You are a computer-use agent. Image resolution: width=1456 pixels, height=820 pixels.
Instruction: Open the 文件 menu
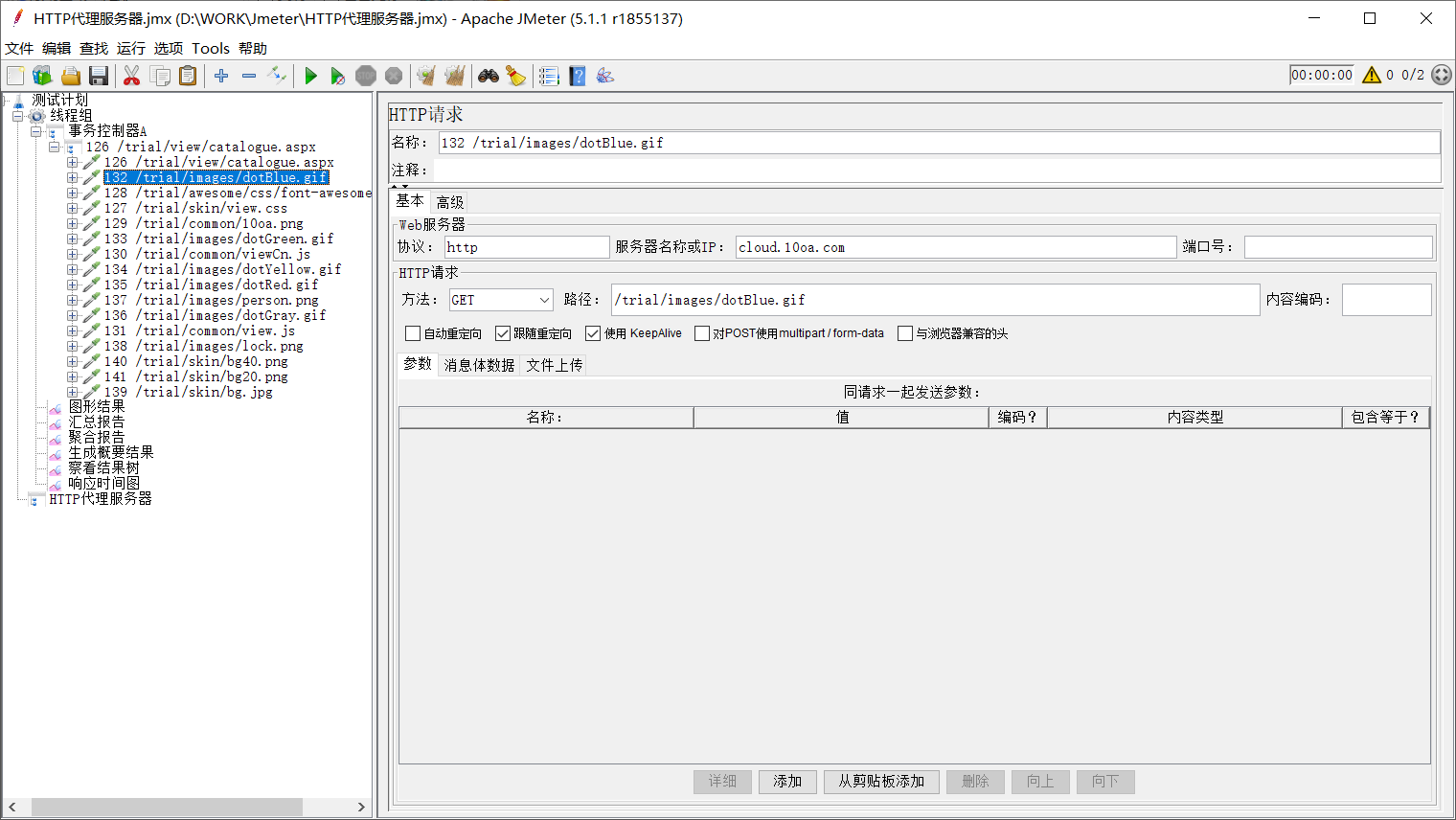click(x=19, y=48)
